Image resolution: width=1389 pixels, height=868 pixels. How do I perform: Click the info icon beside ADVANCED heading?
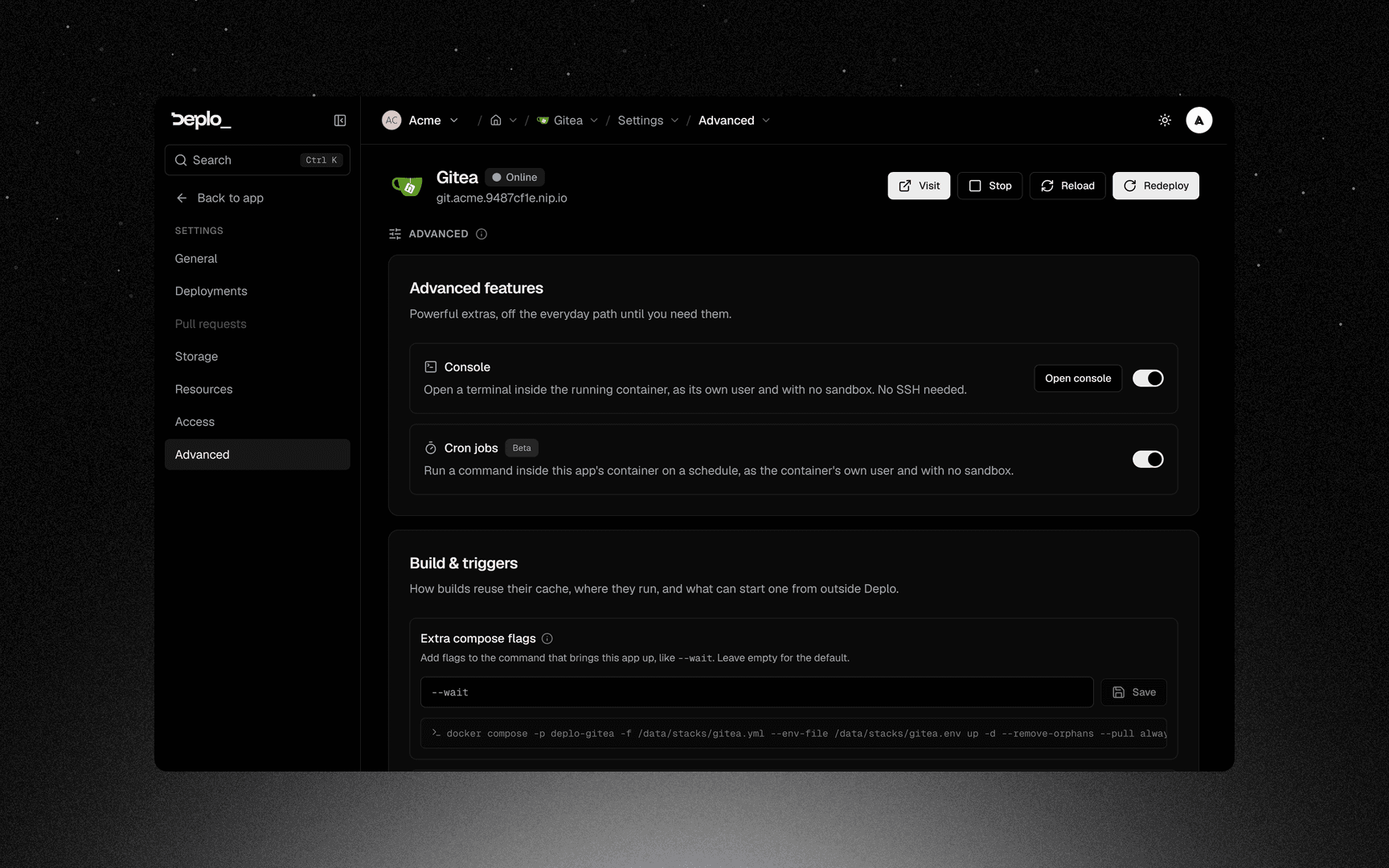(481, 234)
